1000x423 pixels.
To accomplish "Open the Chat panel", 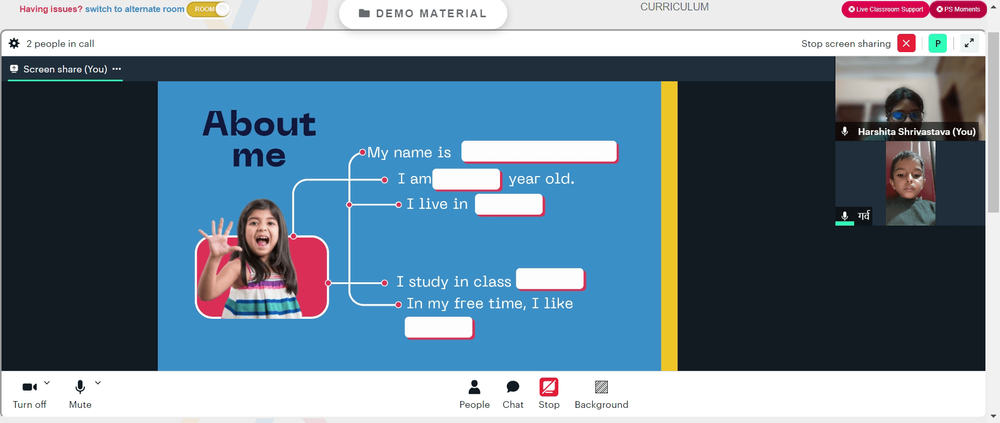I will tap(513, 394).
